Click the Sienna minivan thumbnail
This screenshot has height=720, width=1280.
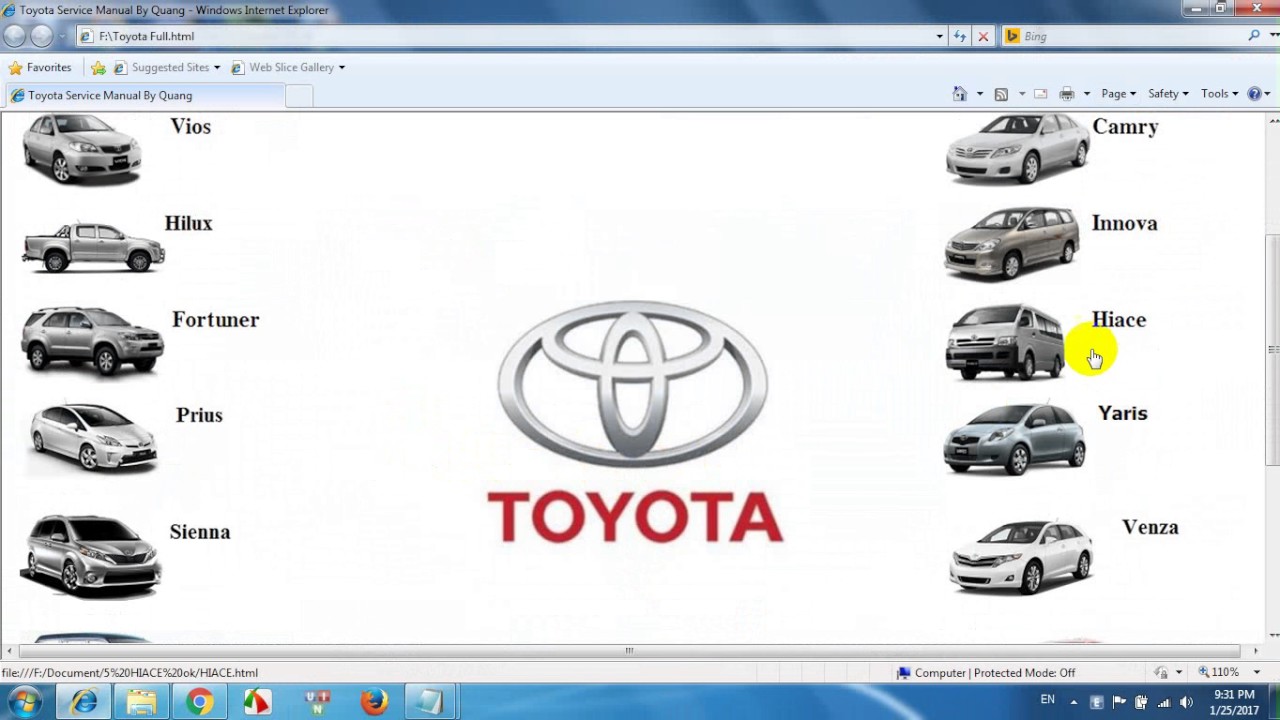[x=90, y=556]
